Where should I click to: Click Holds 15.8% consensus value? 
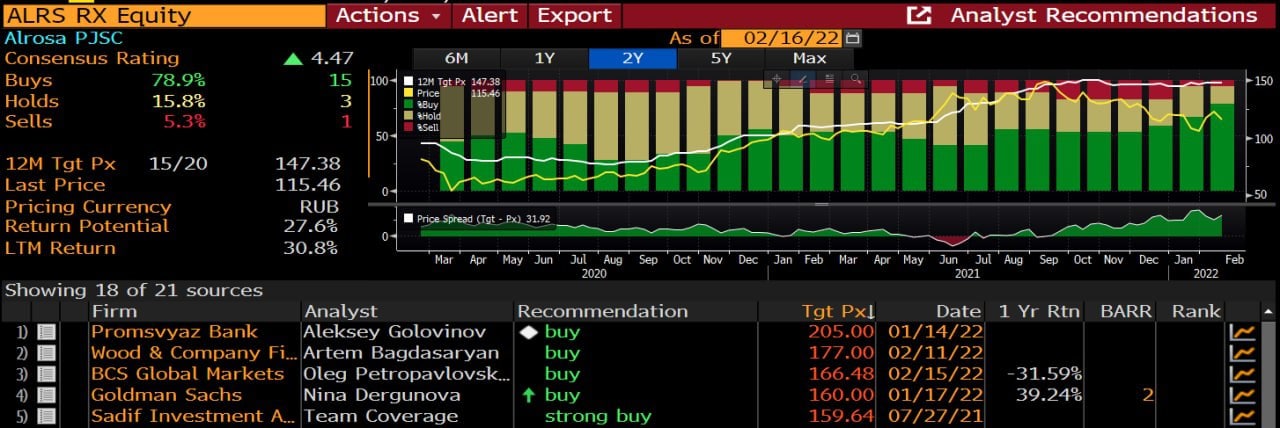[x=178, y=101]
